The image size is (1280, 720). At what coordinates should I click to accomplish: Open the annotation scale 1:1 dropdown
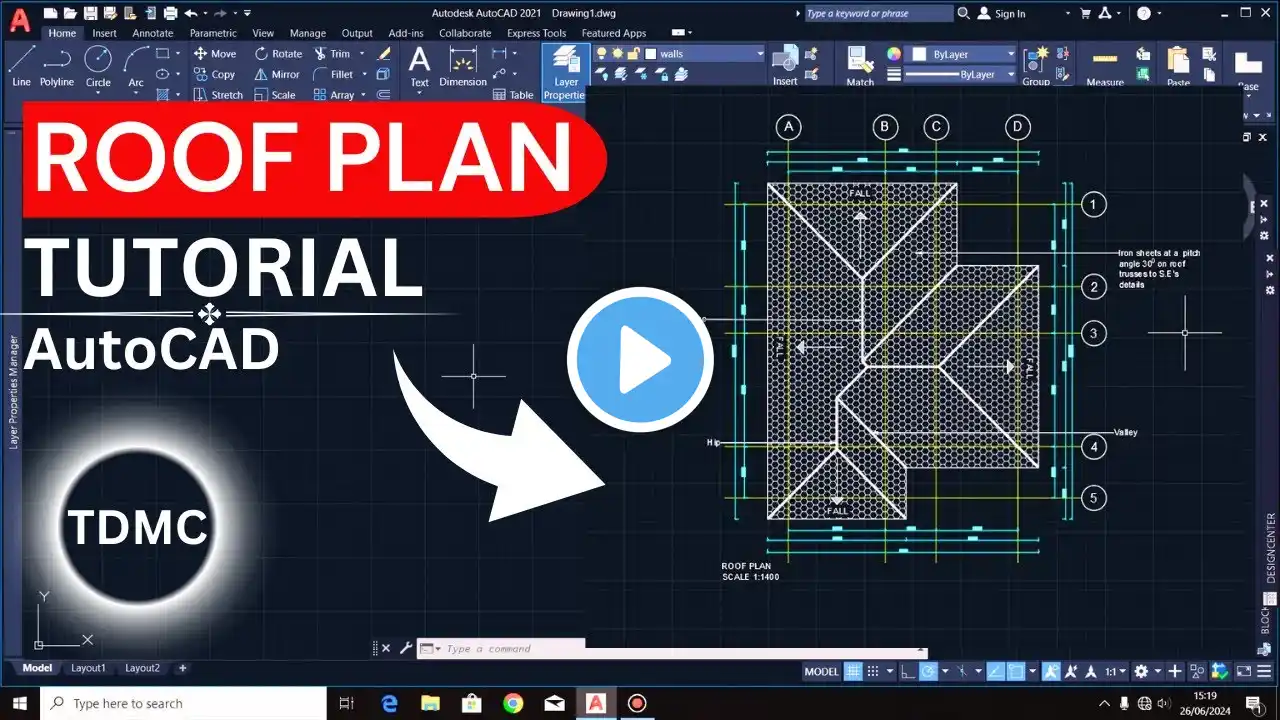click(x=1116, y=672)
